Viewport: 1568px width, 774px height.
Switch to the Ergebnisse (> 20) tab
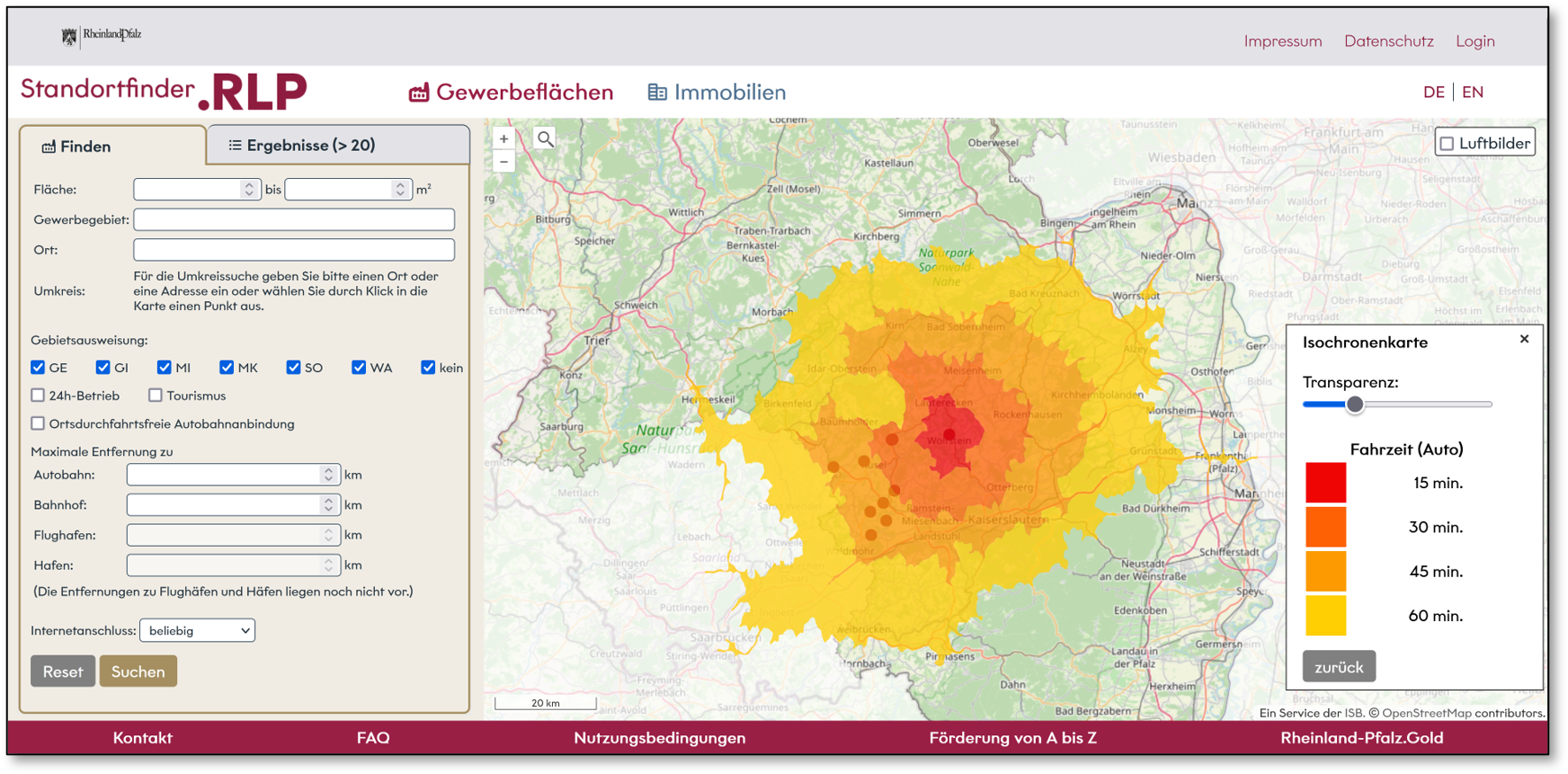click(x=338, y=145)
